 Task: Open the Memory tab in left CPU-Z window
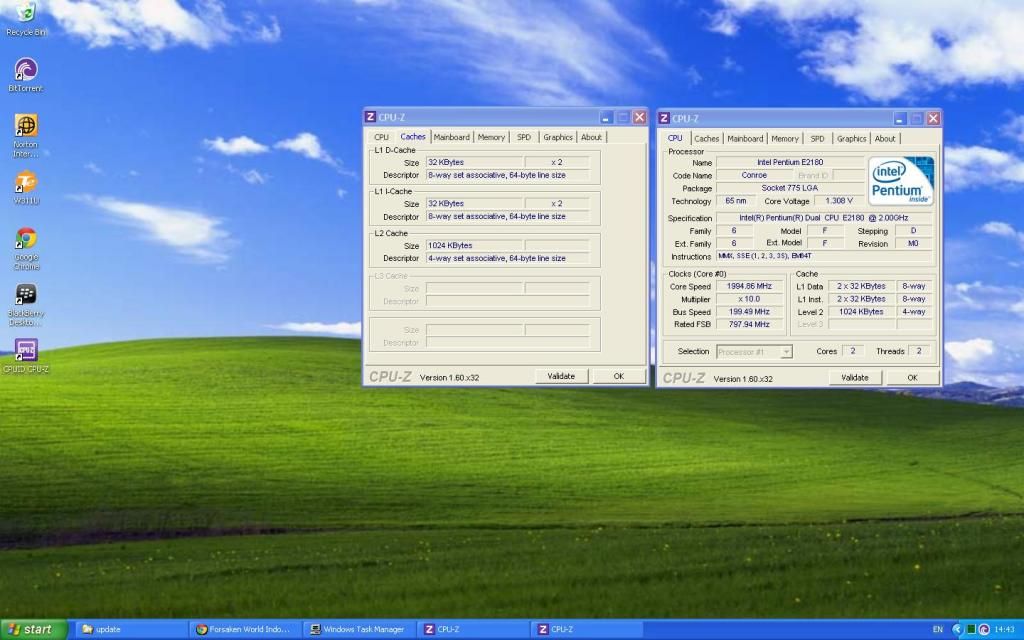click(x=491, y=137)
